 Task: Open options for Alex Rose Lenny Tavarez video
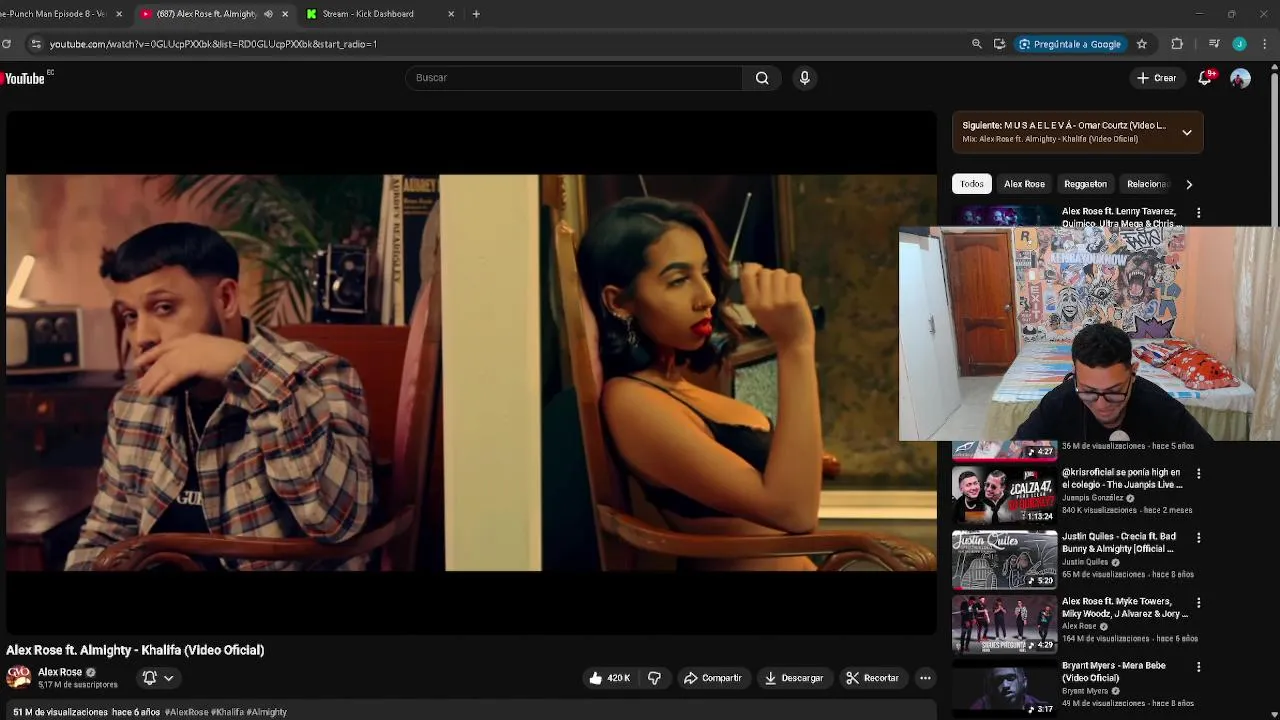pyautogui.click(x=1198, y=213)
